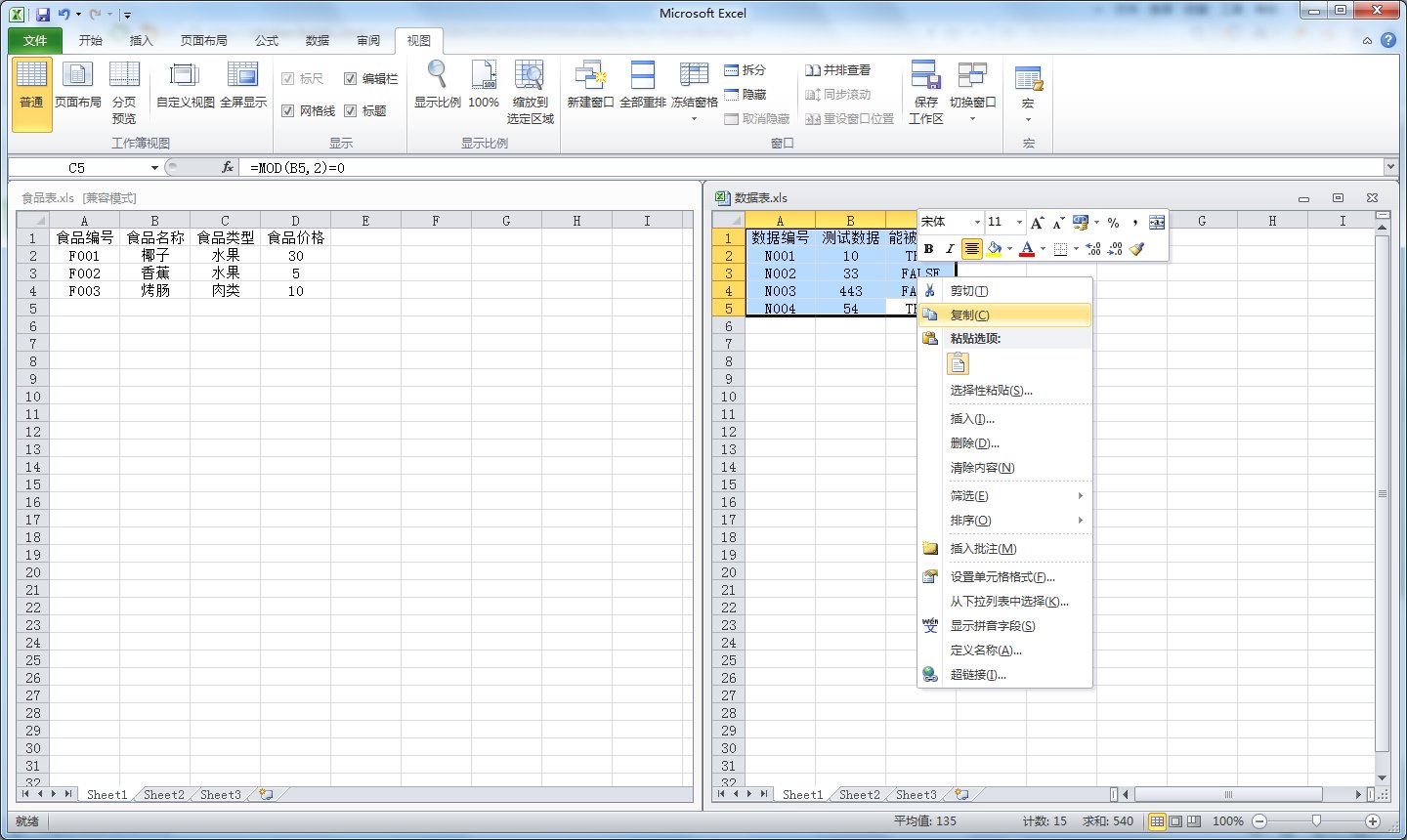Image resolution: width=1407 pixels, height=840 pixels.
Task: Click Paste Special (选择性粘贴) menu entry
Action: (x=991, y=391)
